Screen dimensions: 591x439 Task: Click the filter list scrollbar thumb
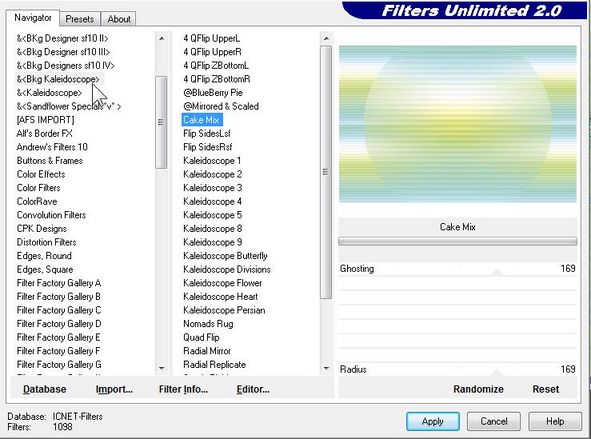coord(326,172)
